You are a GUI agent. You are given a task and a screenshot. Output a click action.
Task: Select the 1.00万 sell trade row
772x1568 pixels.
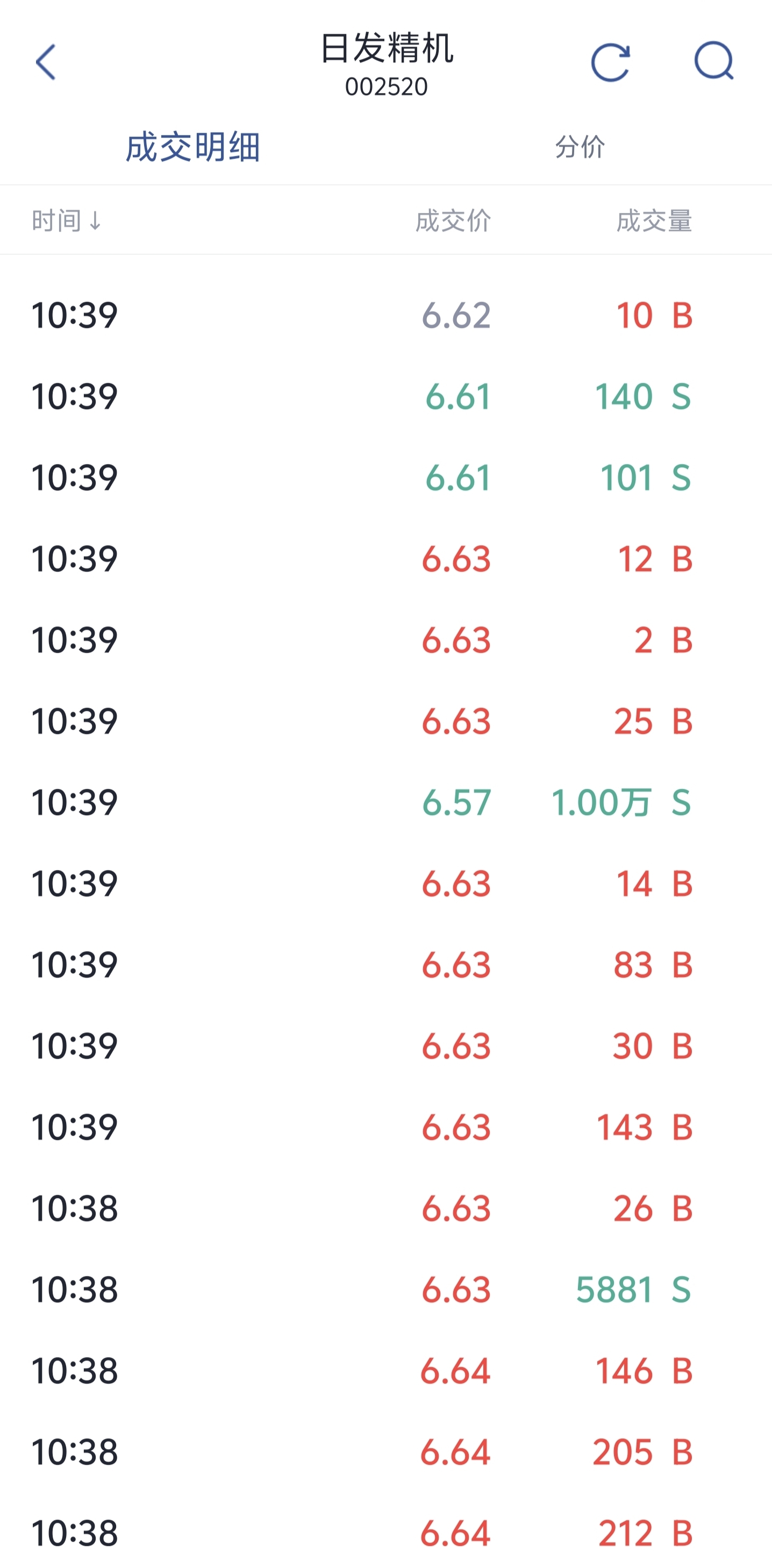coord(385,802)
